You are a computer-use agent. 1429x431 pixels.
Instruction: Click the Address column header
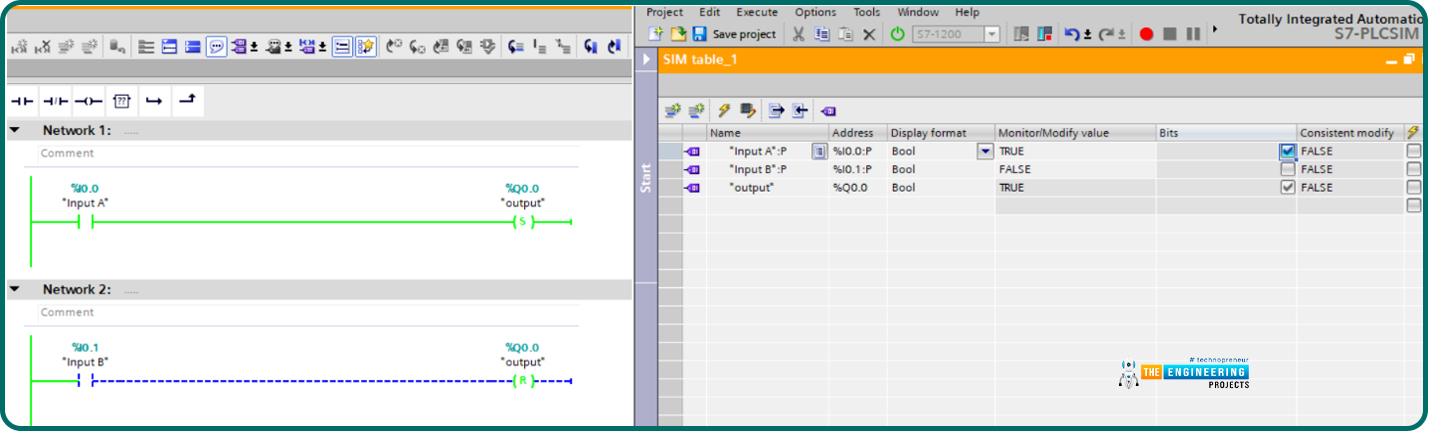point(858,132)
